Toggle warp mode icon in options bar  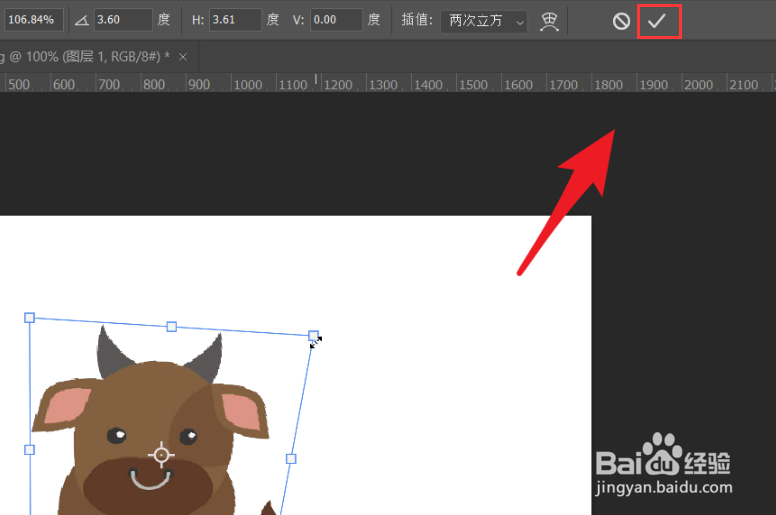pyautogui.click(x=549, y=21)
